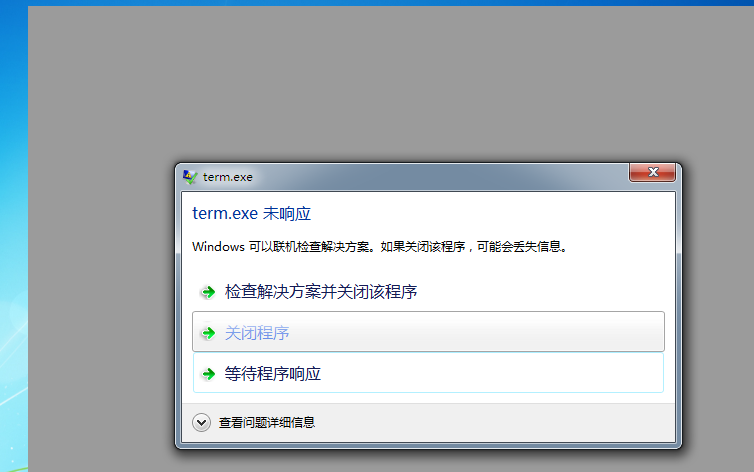Click the heading term.exe 未响应
754x472 pixels.
pos(251,213)
